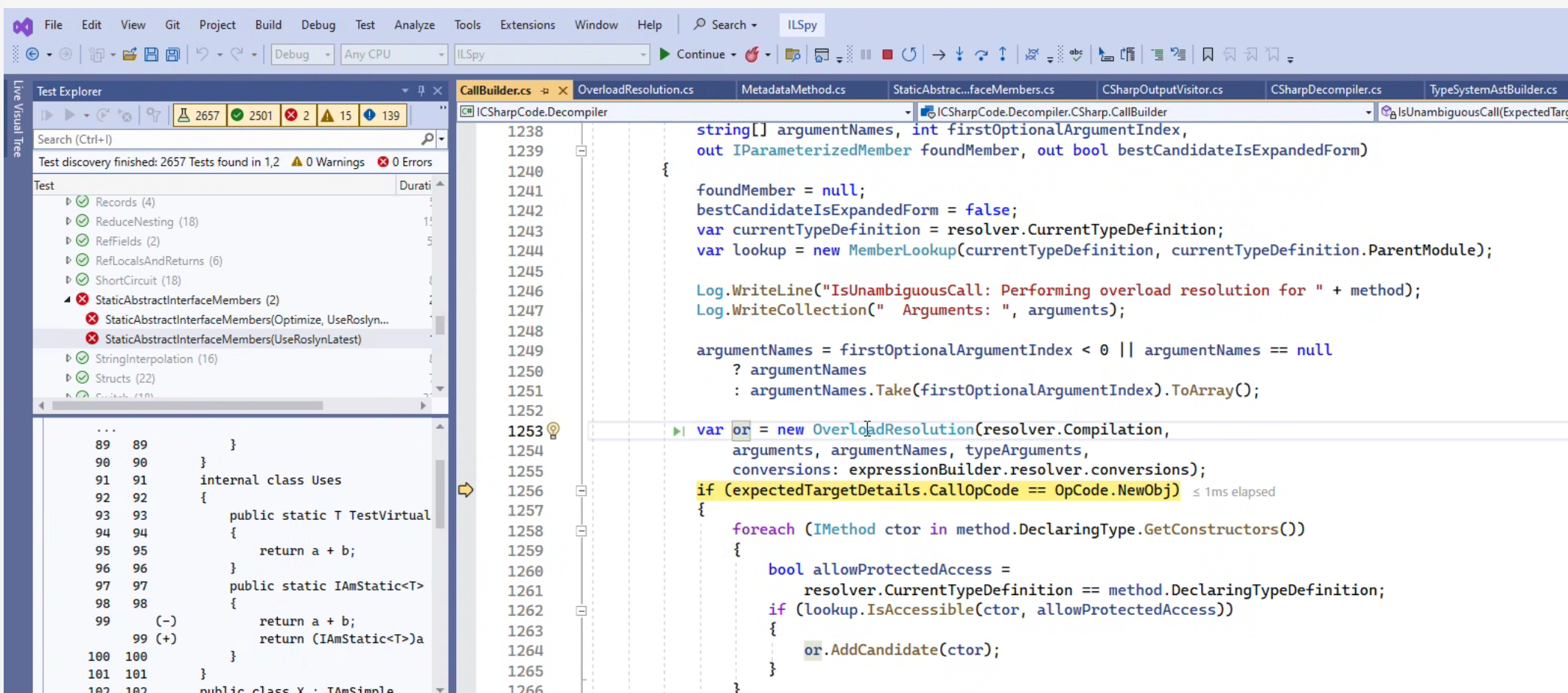Open the Debug menu
Screen dimensions: 1568x693
click(x=318, y=25)
